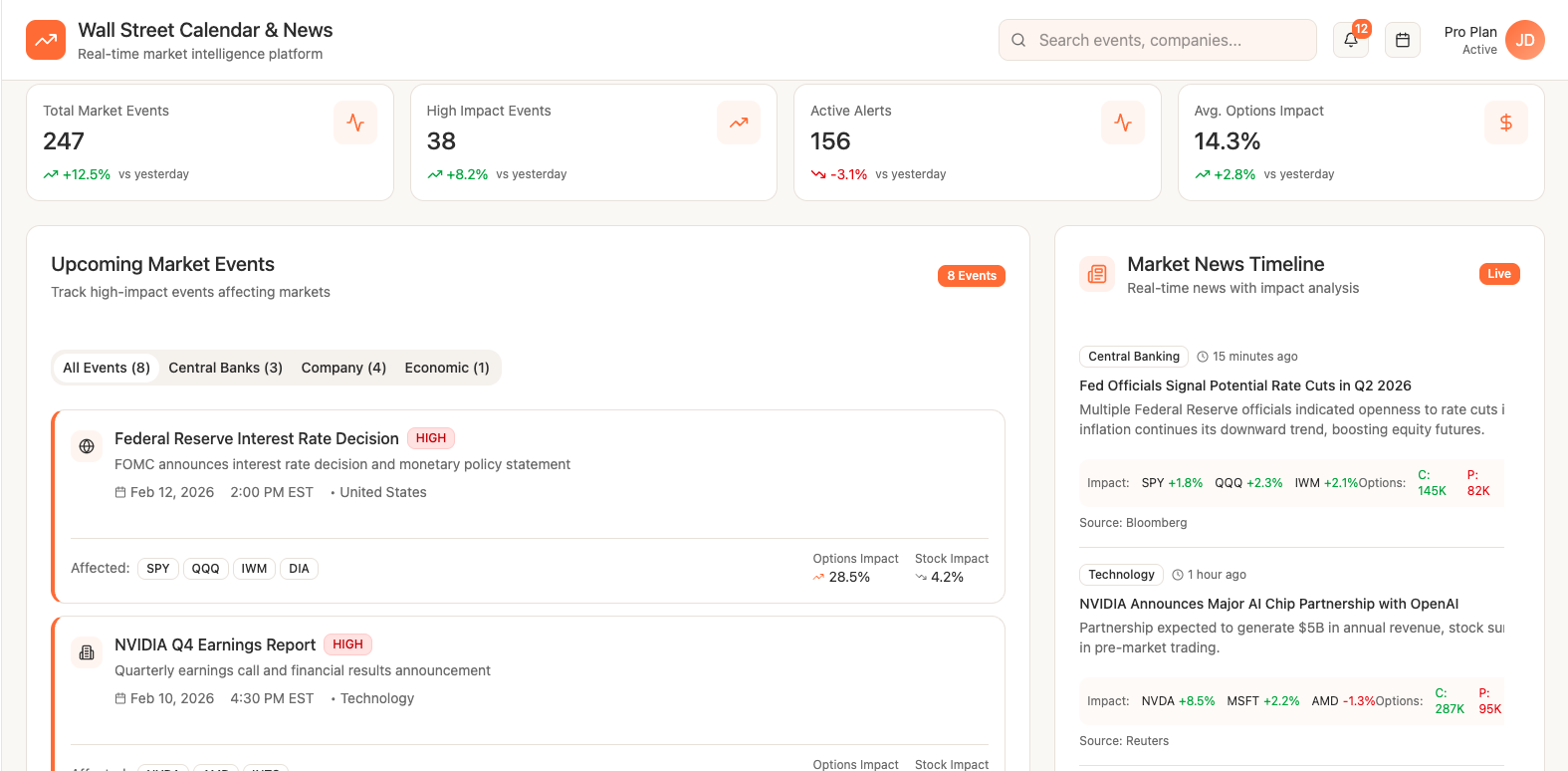This screenshot has height=771, width=1568.
Task: Click the green trend arrow beside +12.5%
Action: point(51,174)
